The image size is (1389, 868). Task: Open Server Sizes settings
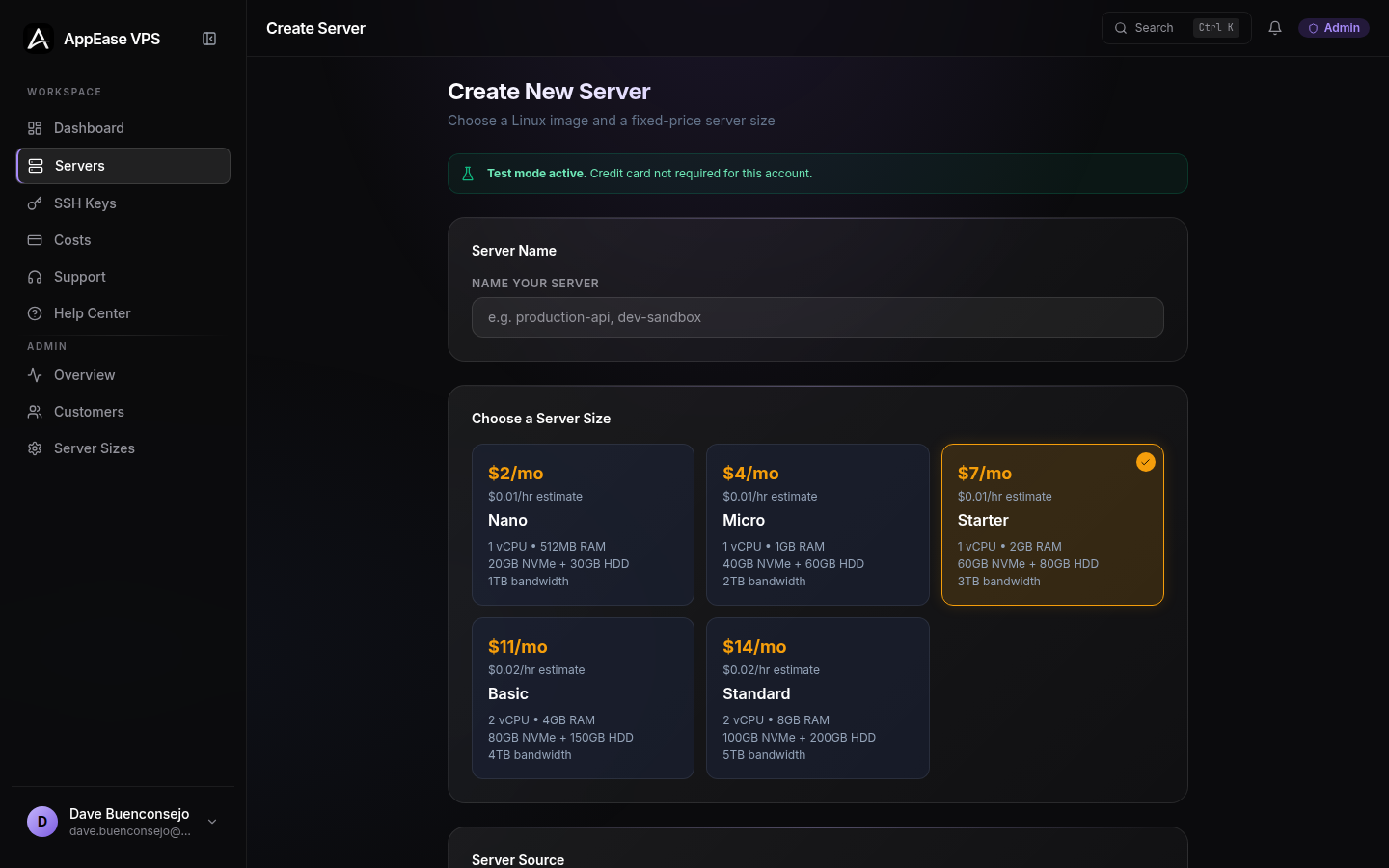[x=123, y=448]
